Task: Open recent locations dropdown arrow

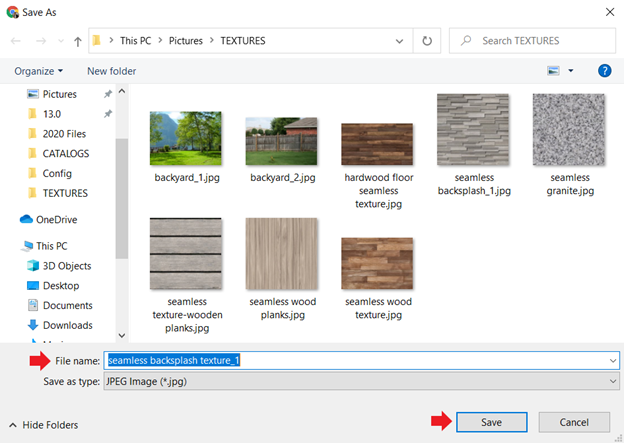Action: pos(61,41)
